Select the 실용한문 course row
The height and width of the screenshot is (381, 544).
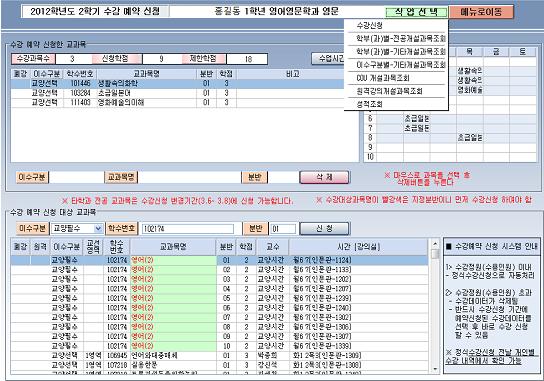pyautogui.click(x=220, y=365)
